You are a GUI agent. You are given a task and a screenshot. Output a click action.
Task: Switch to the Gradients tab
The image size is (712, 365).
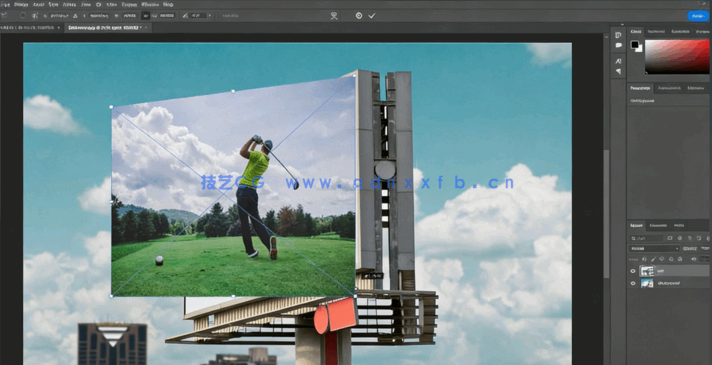coord(680,31)
